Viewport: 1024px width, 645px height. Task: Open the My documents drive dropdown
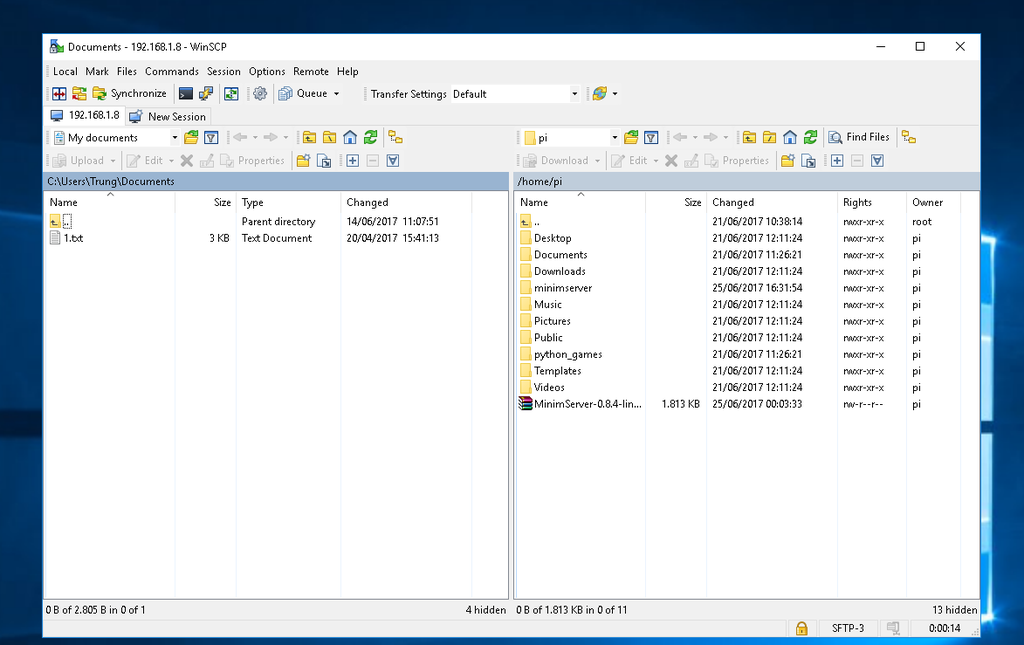point(174,138)
